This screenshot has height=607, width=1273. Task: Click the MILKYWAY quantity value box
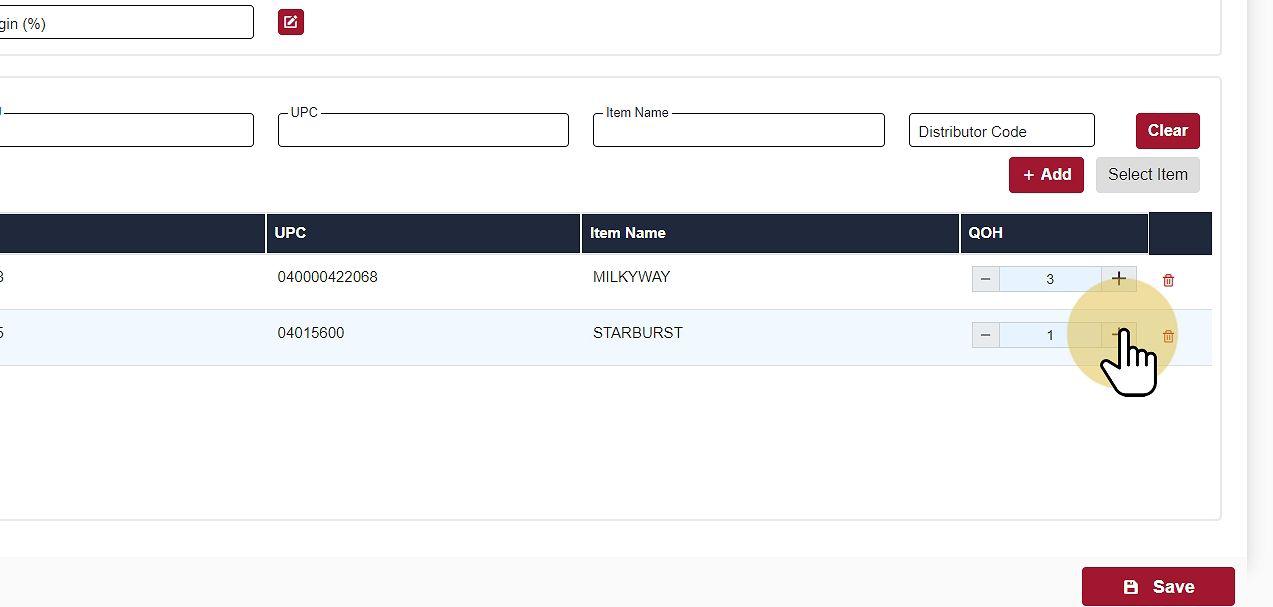pos(1050,279)
